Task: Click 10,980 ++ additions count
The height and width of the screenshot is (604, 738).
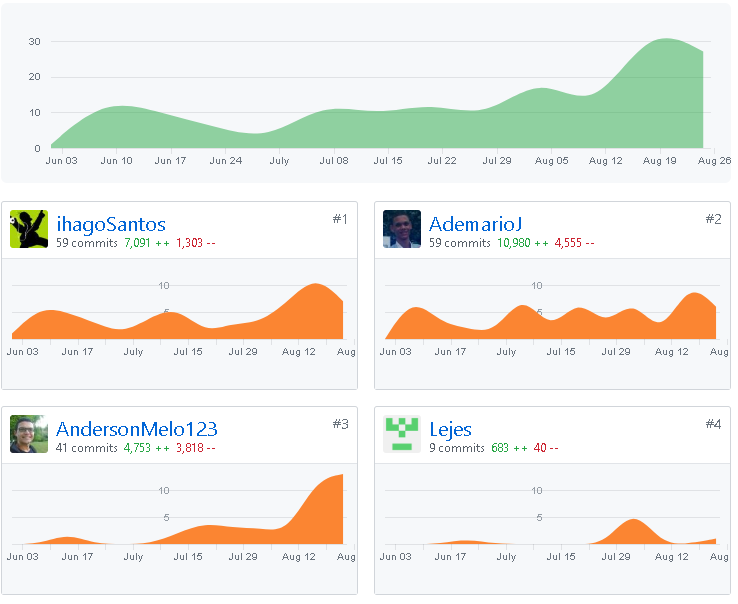Action: pos(523,243)
